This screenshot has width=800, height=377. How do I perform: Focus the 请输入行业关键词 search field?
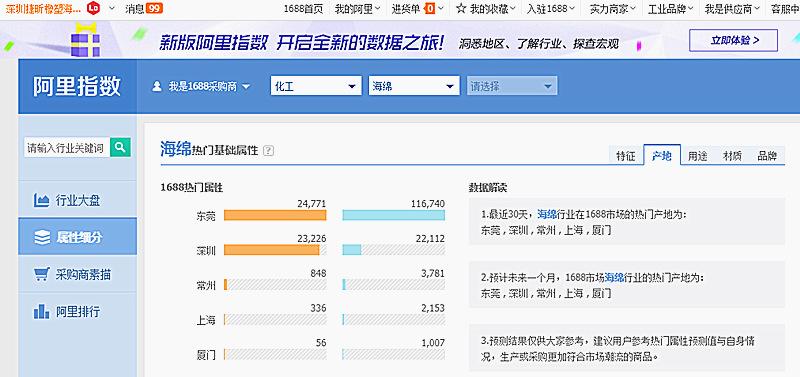[67, 148]
